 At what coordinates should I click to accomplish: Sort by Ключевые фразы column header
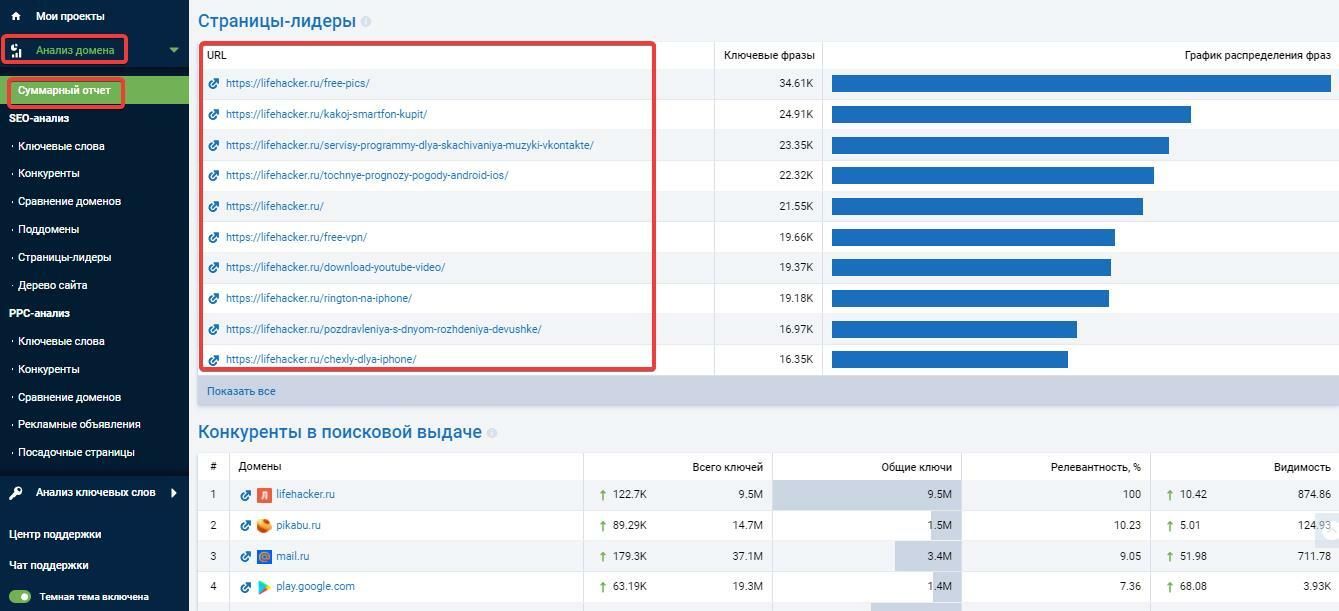(x=769, y=56)
